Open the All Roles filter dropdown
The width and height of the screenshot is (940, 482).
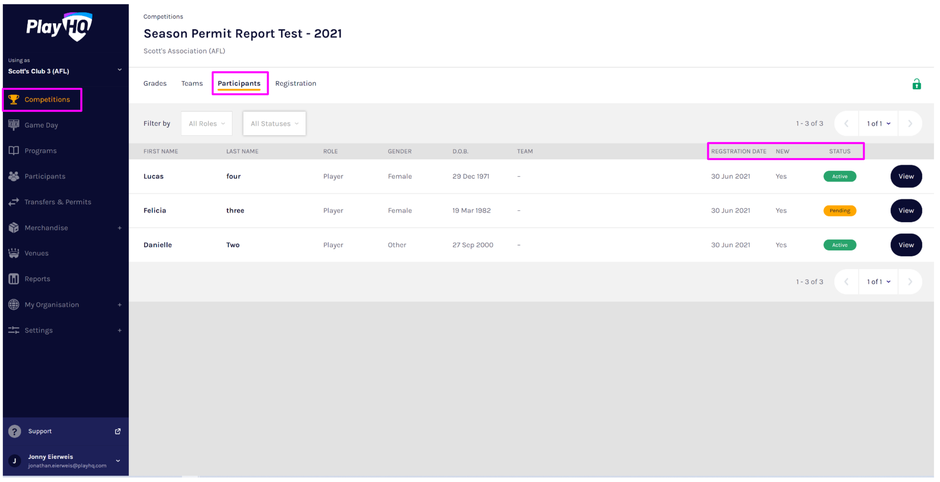207,124
